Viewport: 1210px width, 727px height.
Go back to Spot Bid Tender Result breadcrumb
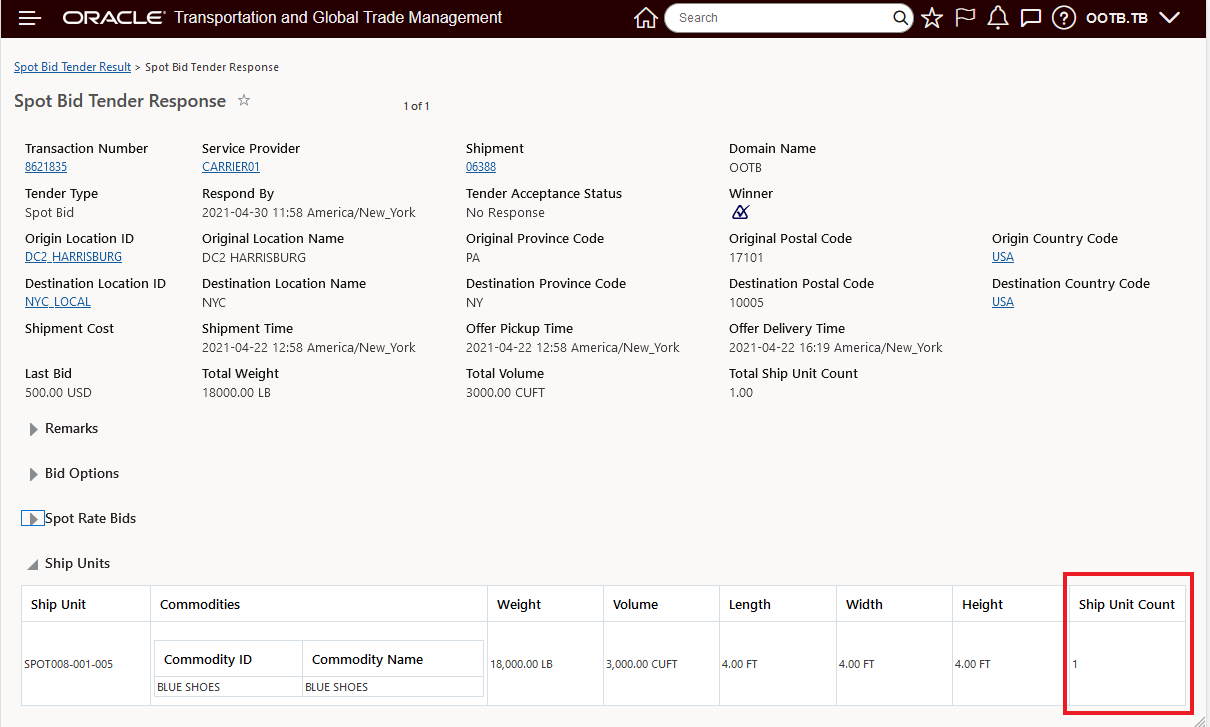72,67
